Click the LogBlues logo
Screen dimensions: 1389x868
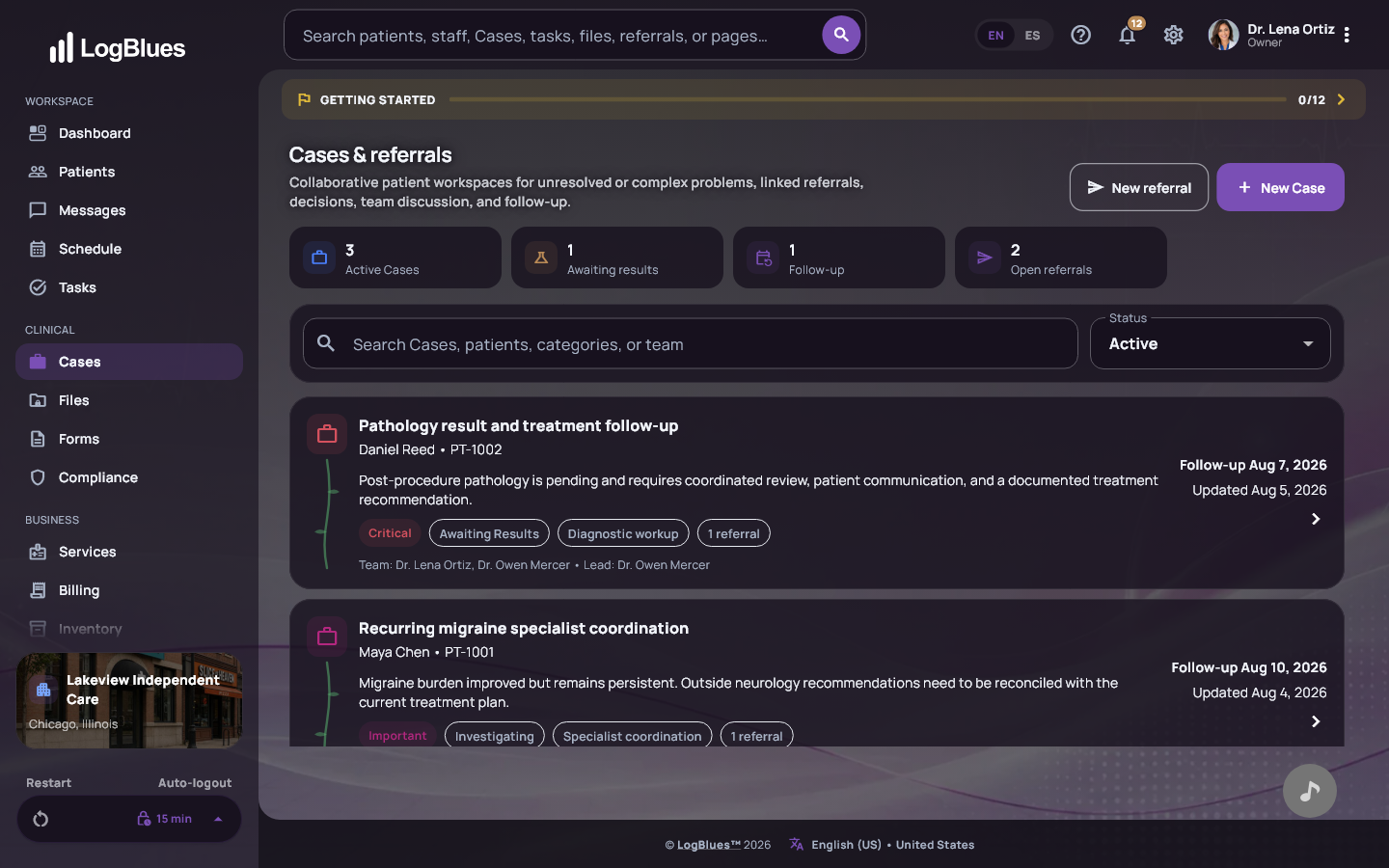[x=117, y=47]
